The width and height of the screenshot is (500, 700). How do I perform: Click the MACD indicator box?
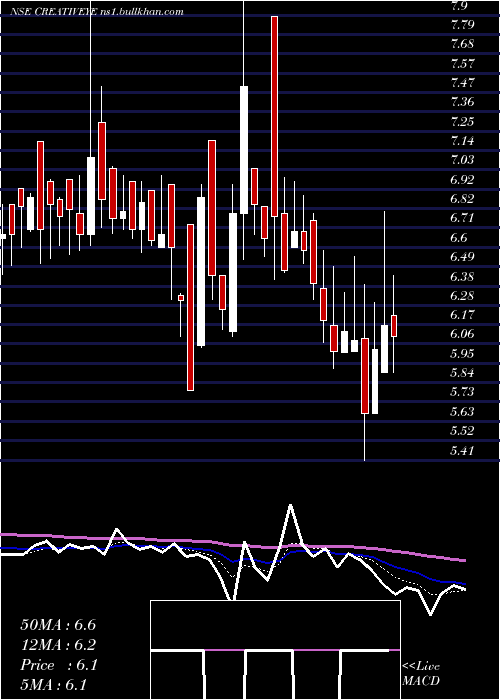coord(275,650)
